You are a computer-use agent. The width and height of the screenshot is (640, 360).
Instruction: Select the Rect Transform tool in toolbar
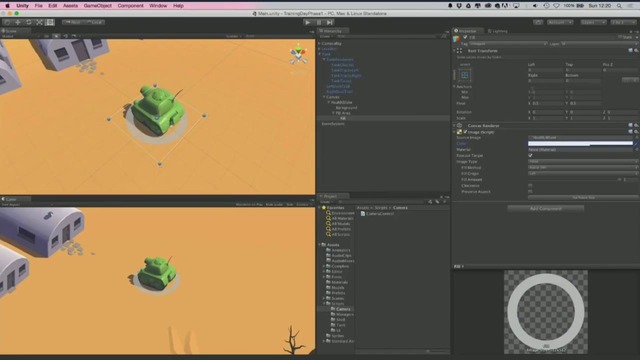[50, 22]
